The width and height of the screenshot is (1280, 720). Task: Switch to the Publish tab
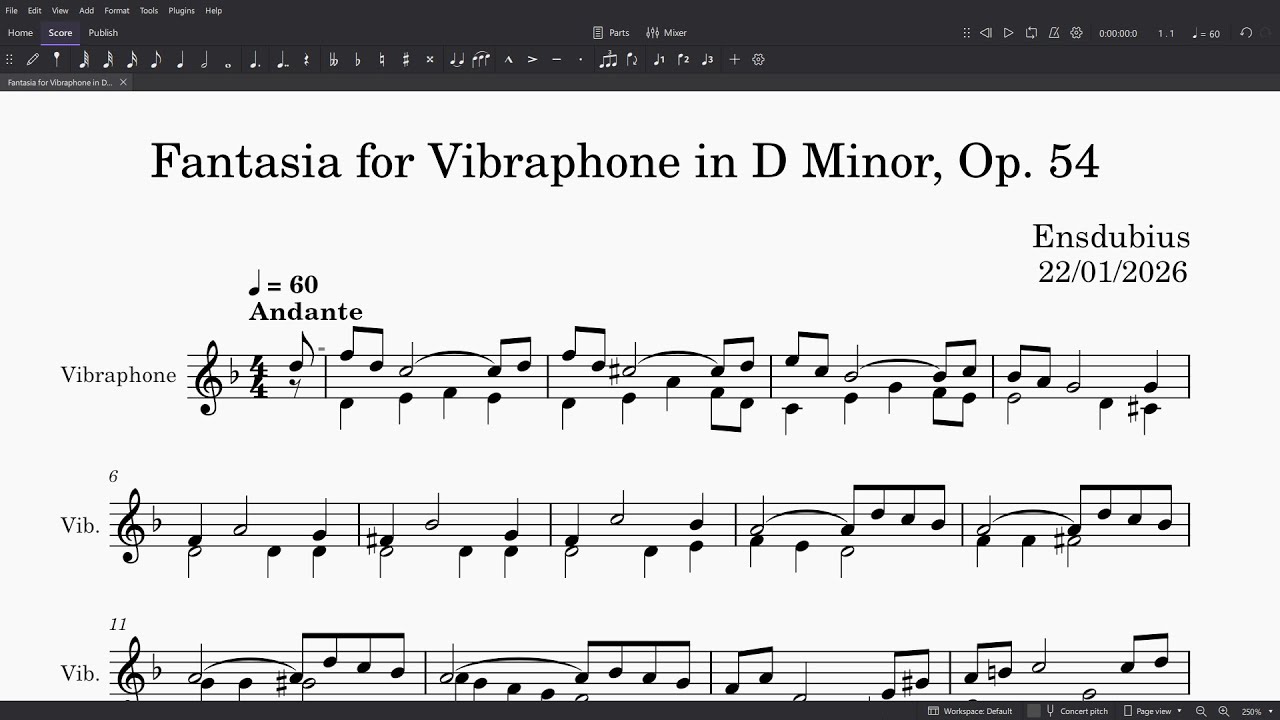tap(103, 33)
